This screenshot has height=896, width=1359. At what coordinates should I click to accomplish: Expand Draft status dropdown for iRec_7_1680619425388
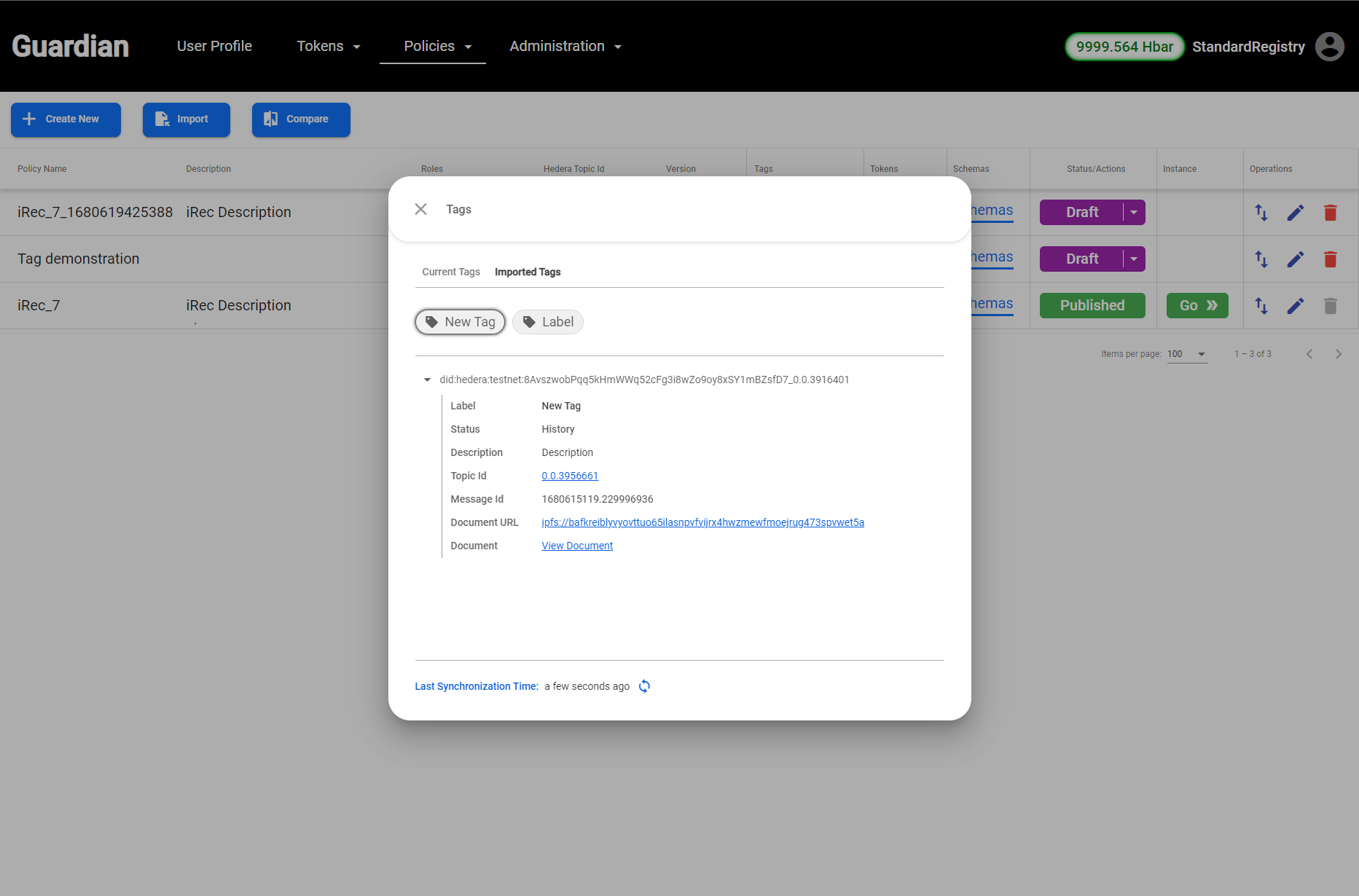click(1134, 213)
